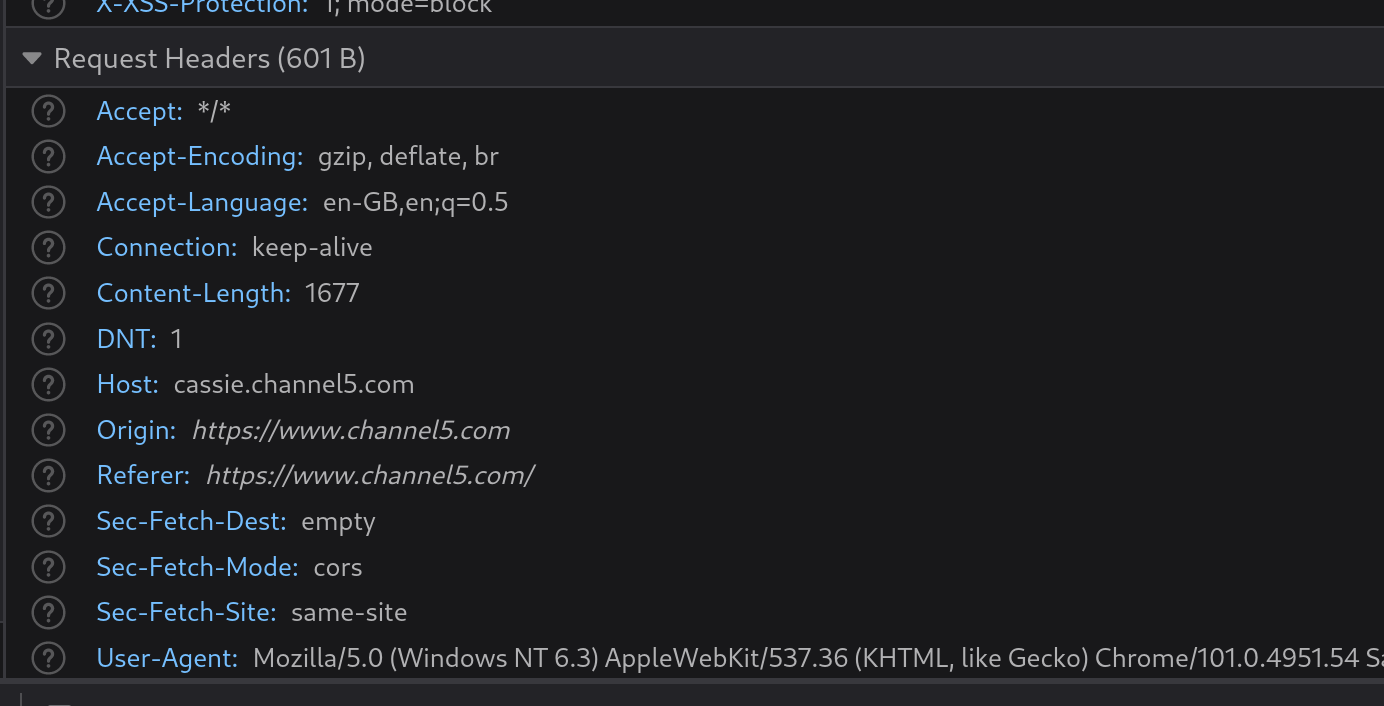Click the Request Headers (601 B) title

[209, 59]
